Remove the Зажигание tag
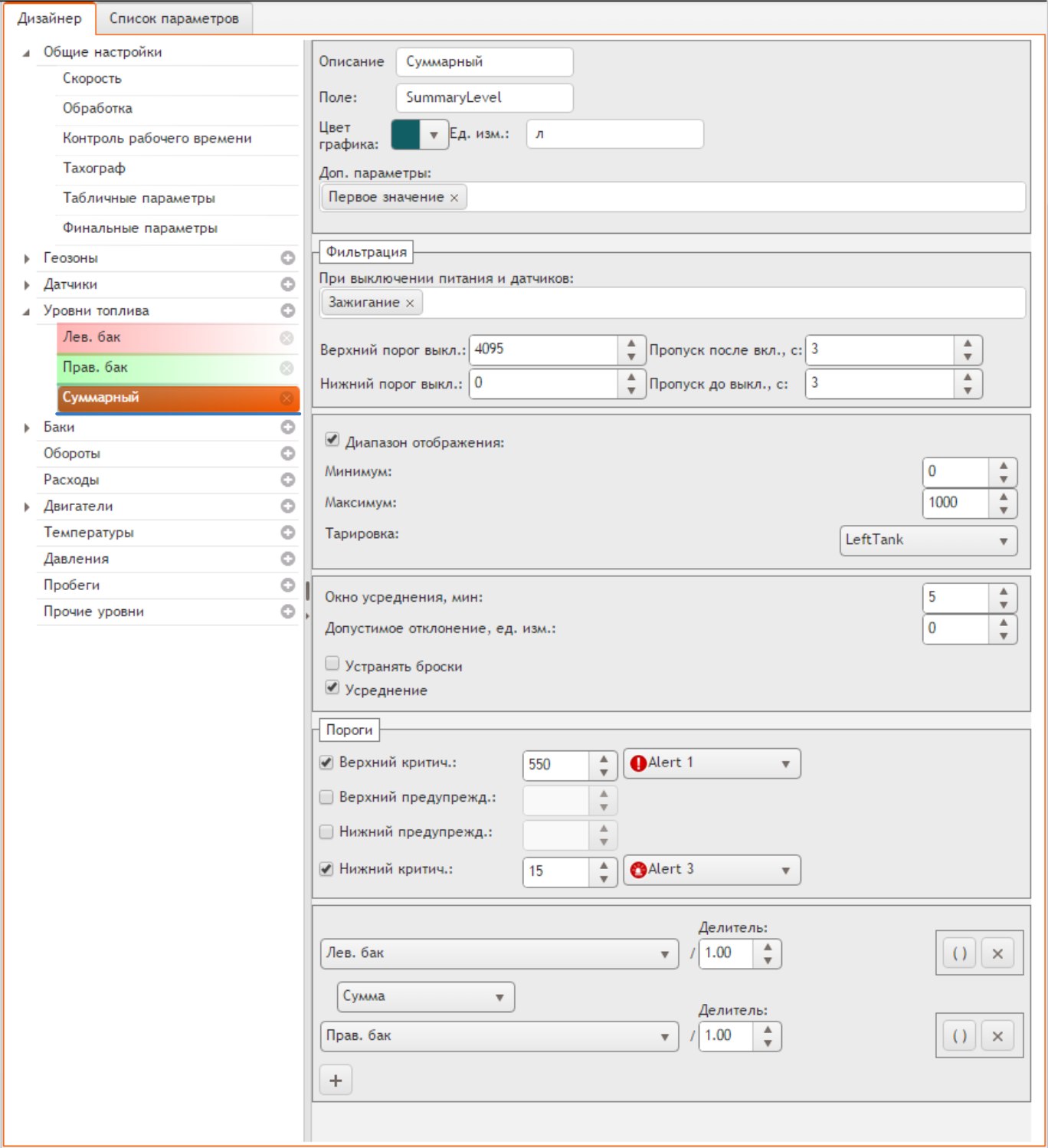The width and height of the screenshot is (1048, 1148). [410, 303]
